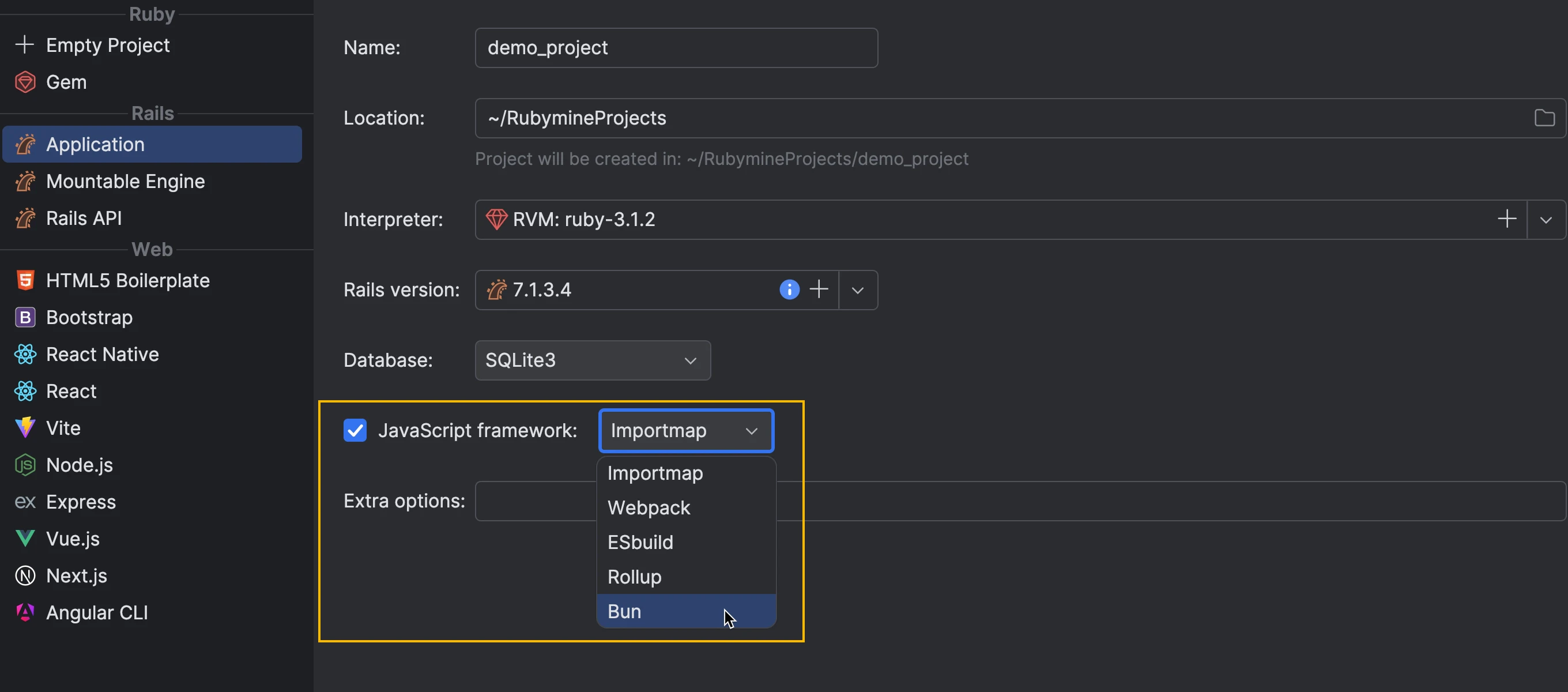1568x692 pixels.
Task: Collapse the Importmap framework combo box
Action: (x=686, y=431)
